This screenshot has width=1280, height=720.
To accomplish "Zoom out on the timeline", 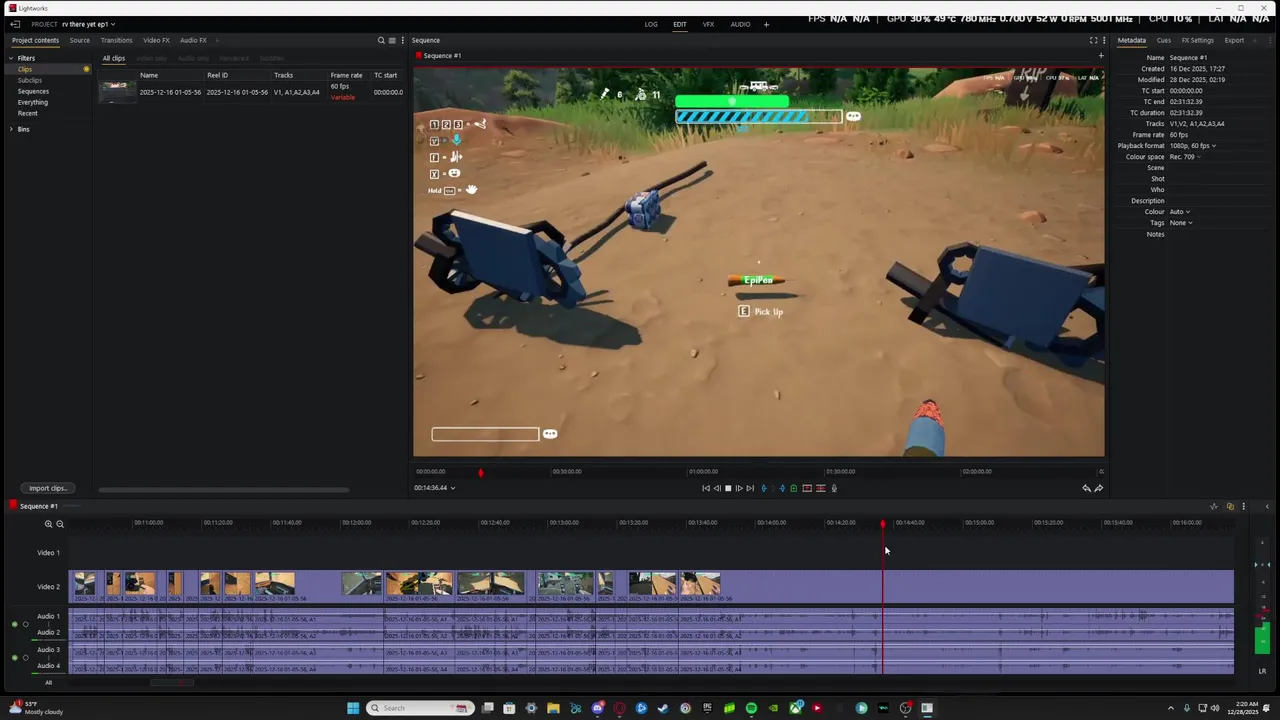I will (x=60, y=524).
